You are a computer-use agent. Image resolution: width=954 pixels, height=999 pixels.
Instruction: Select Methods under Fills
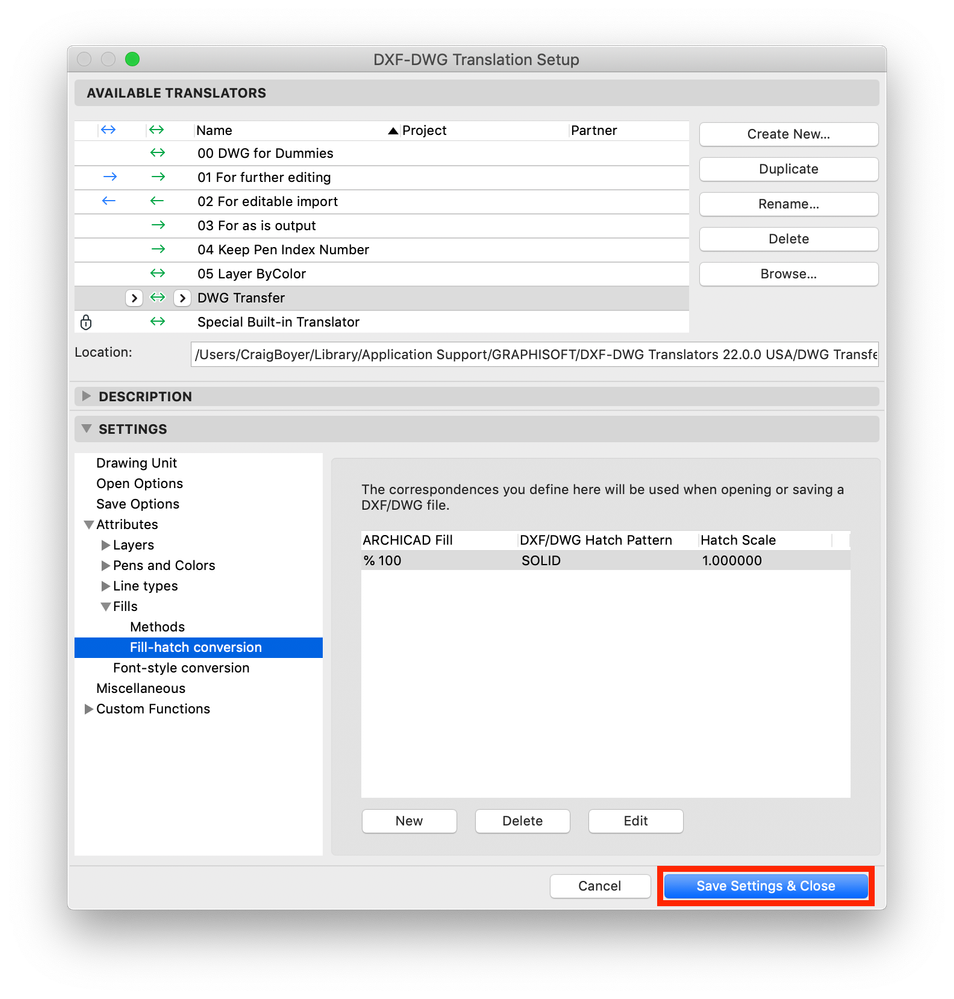(157, 627)
